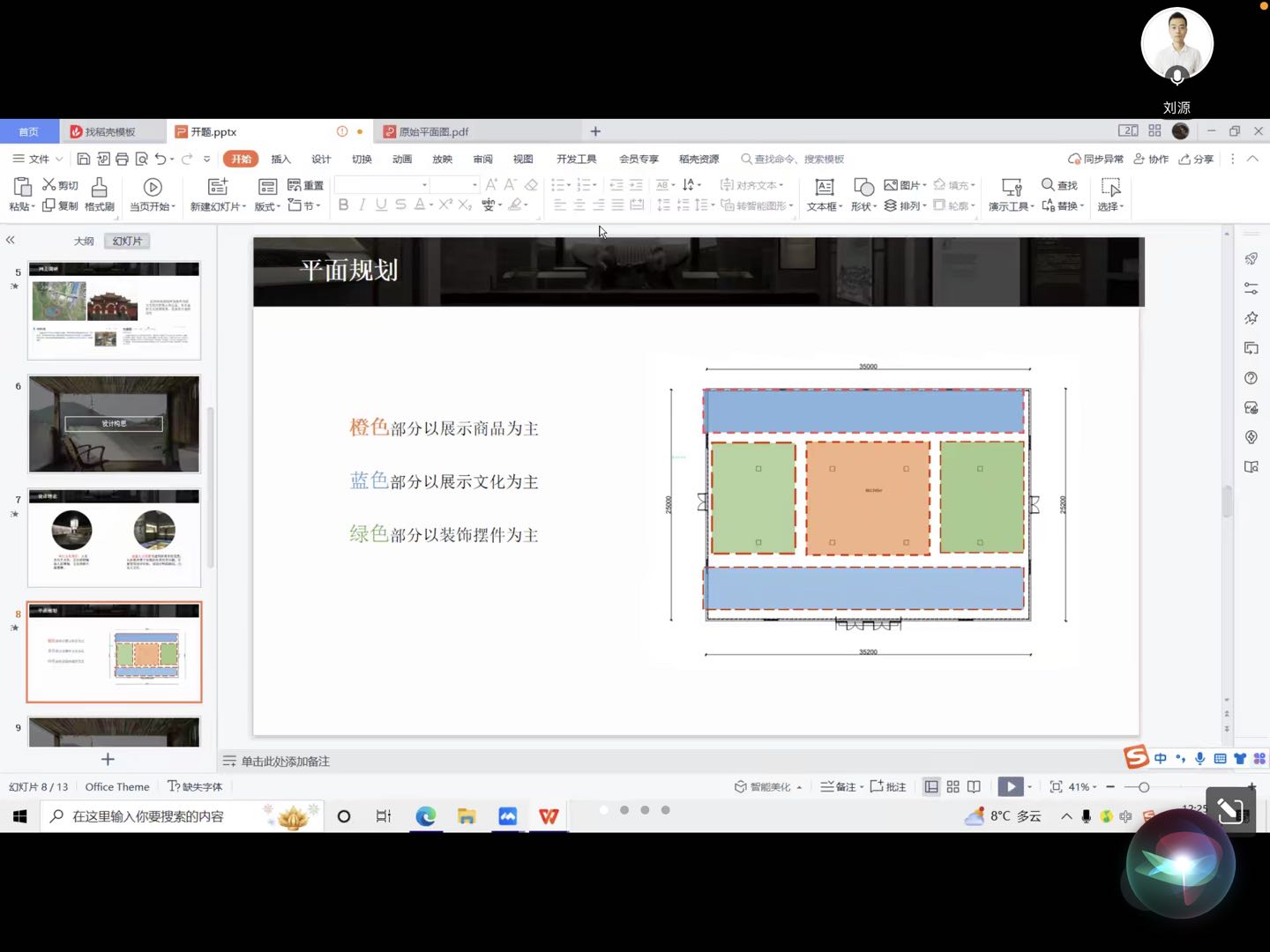
Task: Switch to the 原始平面图.pdf document tab
Action: pyautogui.click(x=433, y=131)
